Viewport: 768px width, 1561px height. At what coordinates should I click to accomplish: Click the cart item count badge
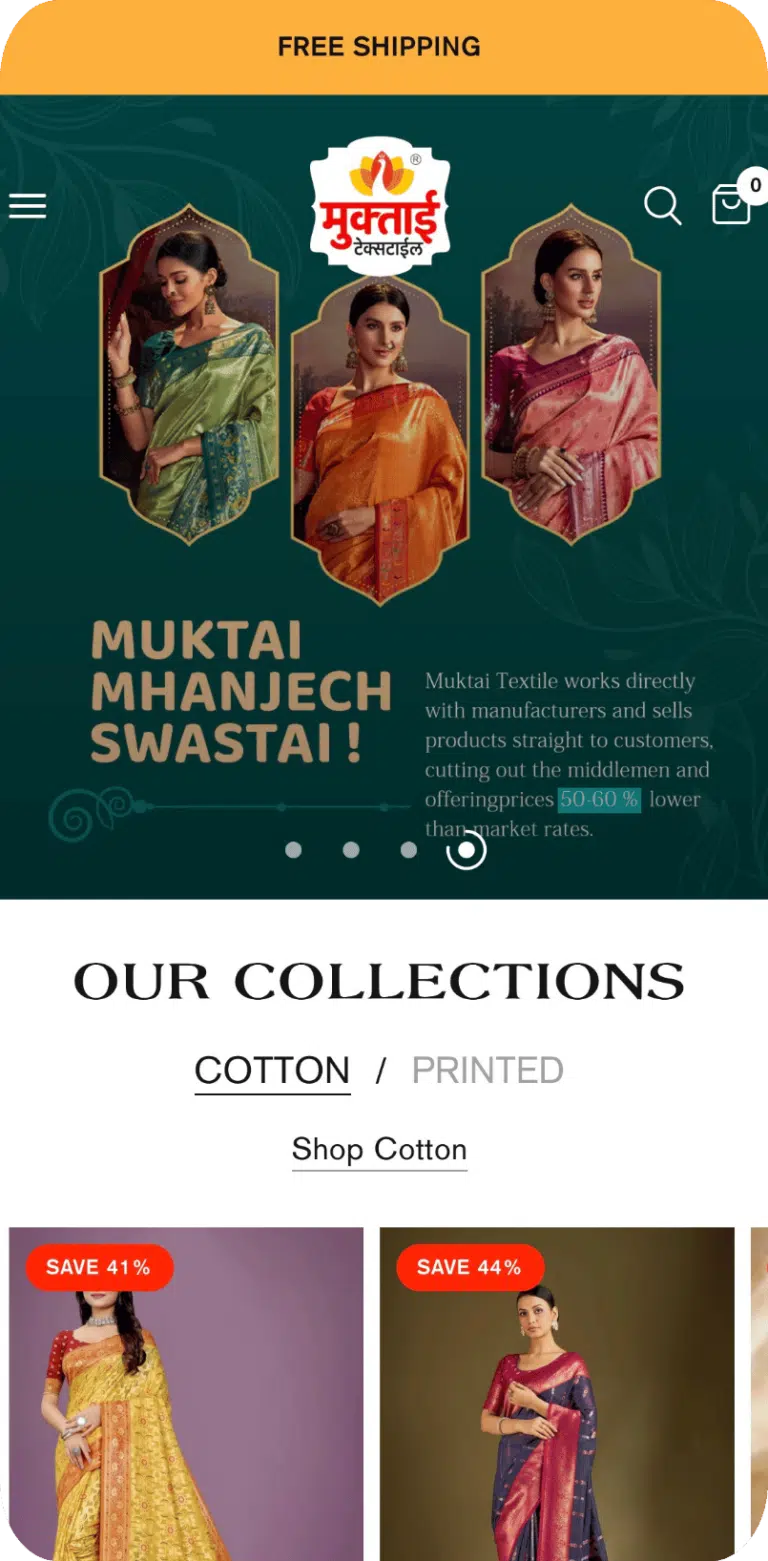point(755,185)
